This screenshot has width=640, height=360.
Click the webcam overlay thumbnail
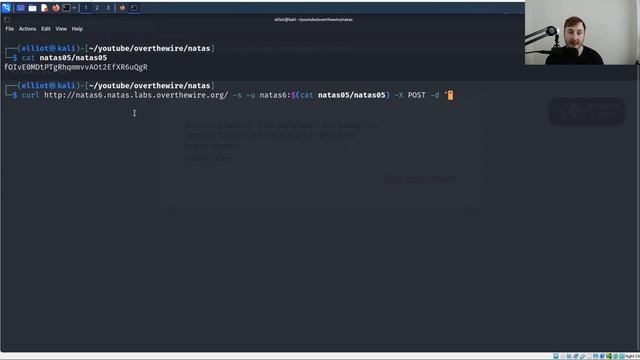click(582, 32)
